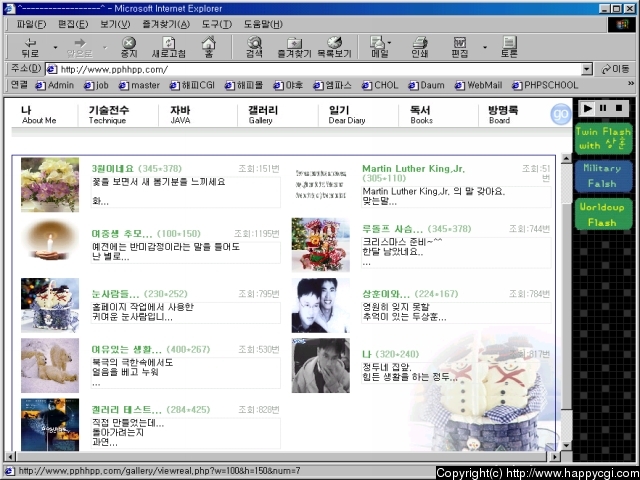
Task: Go to the 독서 Books page
Action: click(x=421, y=115)
